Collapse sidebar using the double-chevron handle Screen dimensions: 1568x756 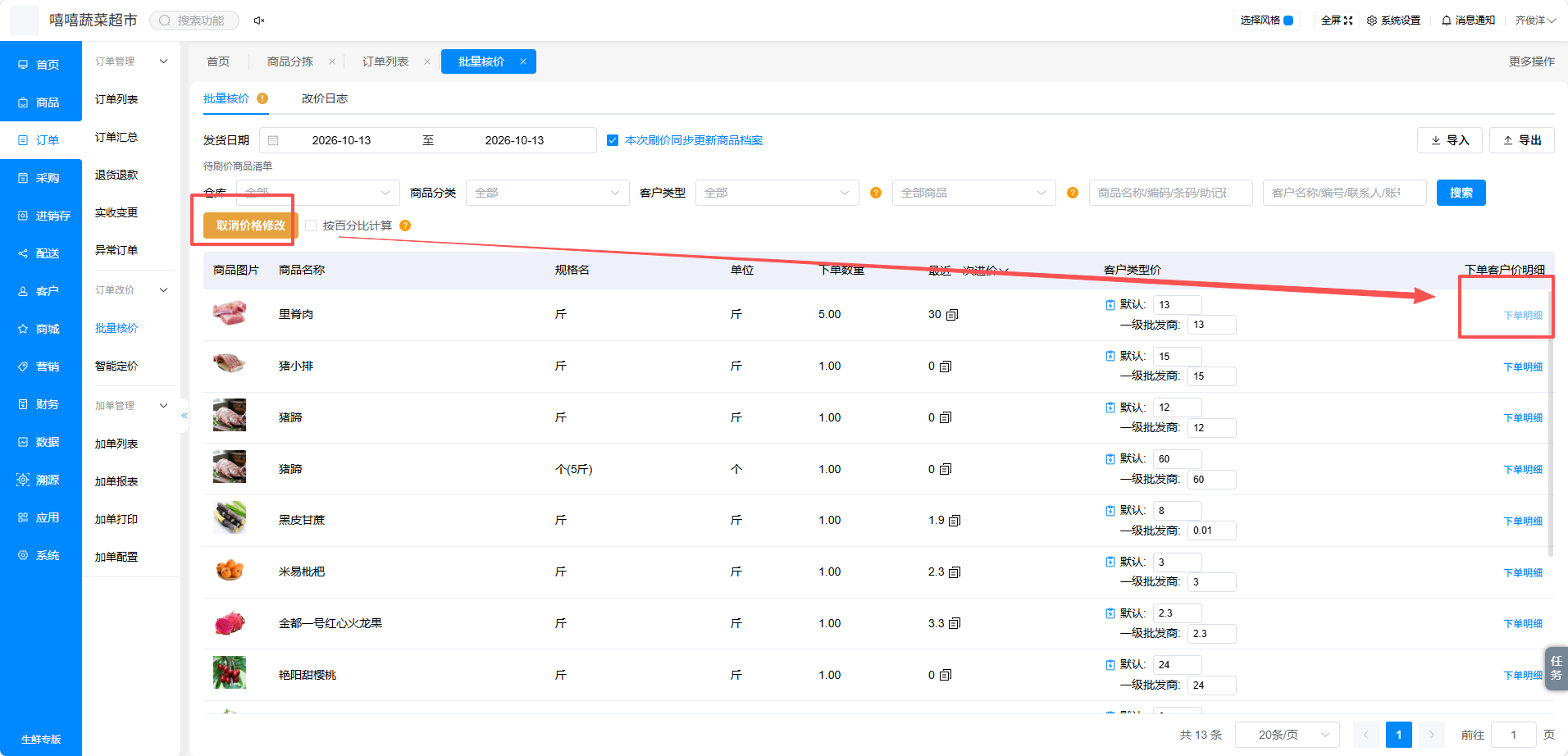pos(185,416)
